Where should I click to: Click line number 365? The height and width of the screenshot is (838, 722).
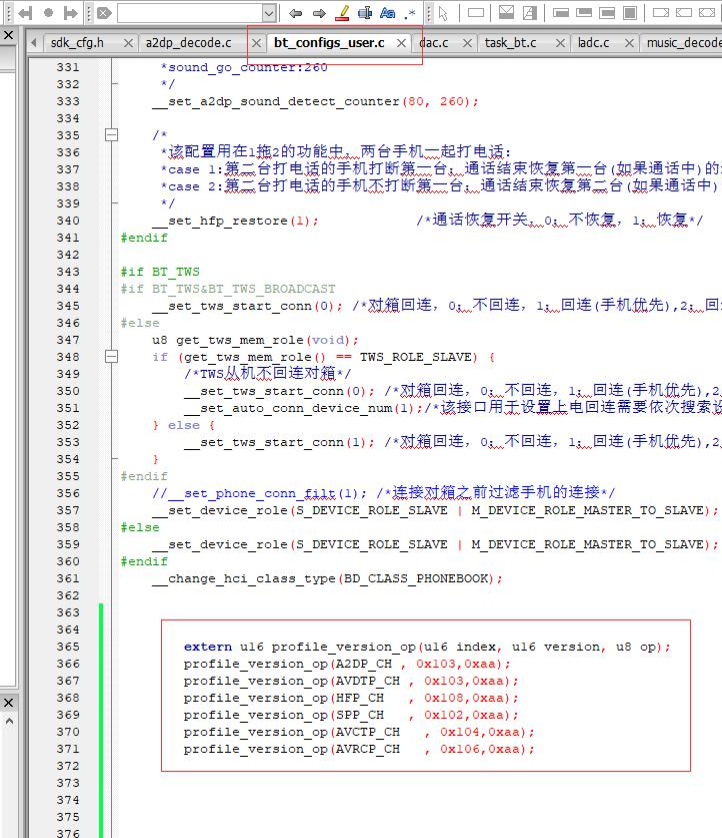68,647
